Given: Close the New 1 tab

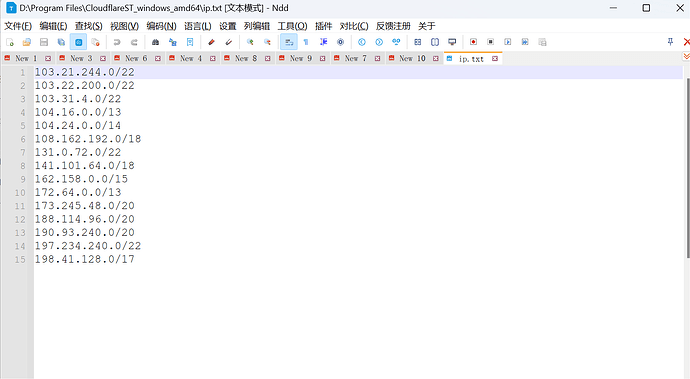Looking at the screenshot, I should click(x=48, y=59).
